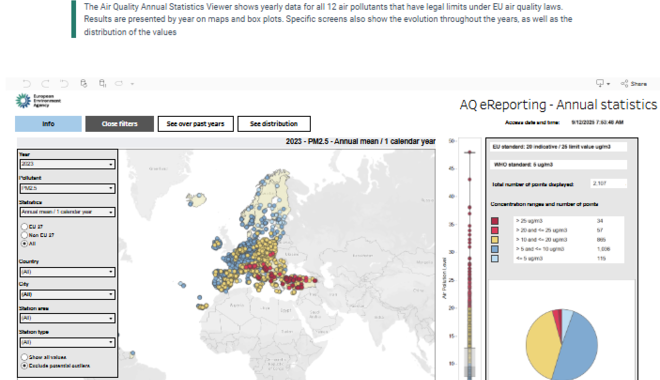The width and height of the screenshot is (660, 380).
Task: Click the '> 10 and <= 20 ug/m3' label
Action: [541, 240]
